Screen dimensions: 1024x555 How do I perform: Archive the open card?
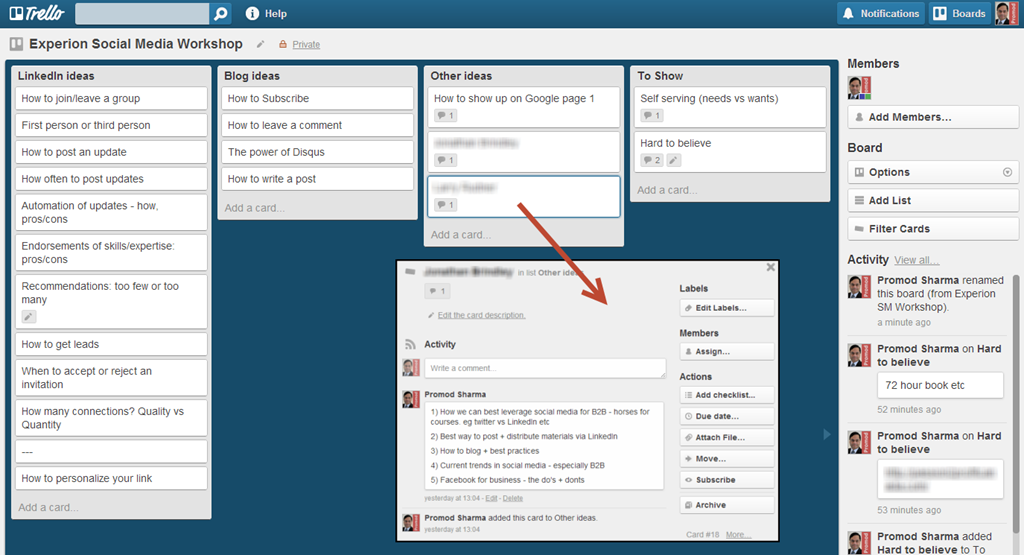(727, 505)
